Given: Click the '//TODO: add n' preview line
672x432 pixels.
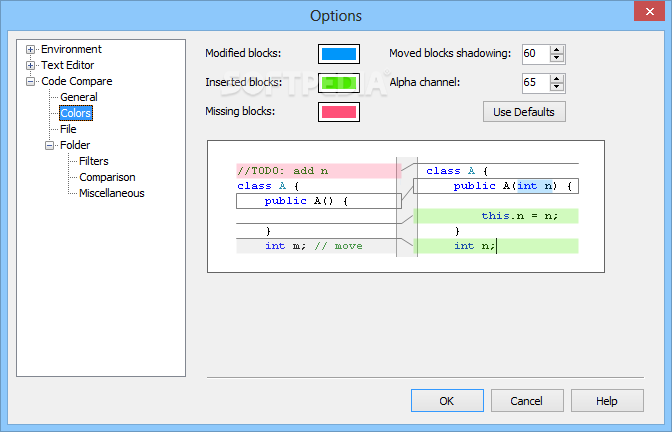Looking at the screenshot, I should coord(318,171).
